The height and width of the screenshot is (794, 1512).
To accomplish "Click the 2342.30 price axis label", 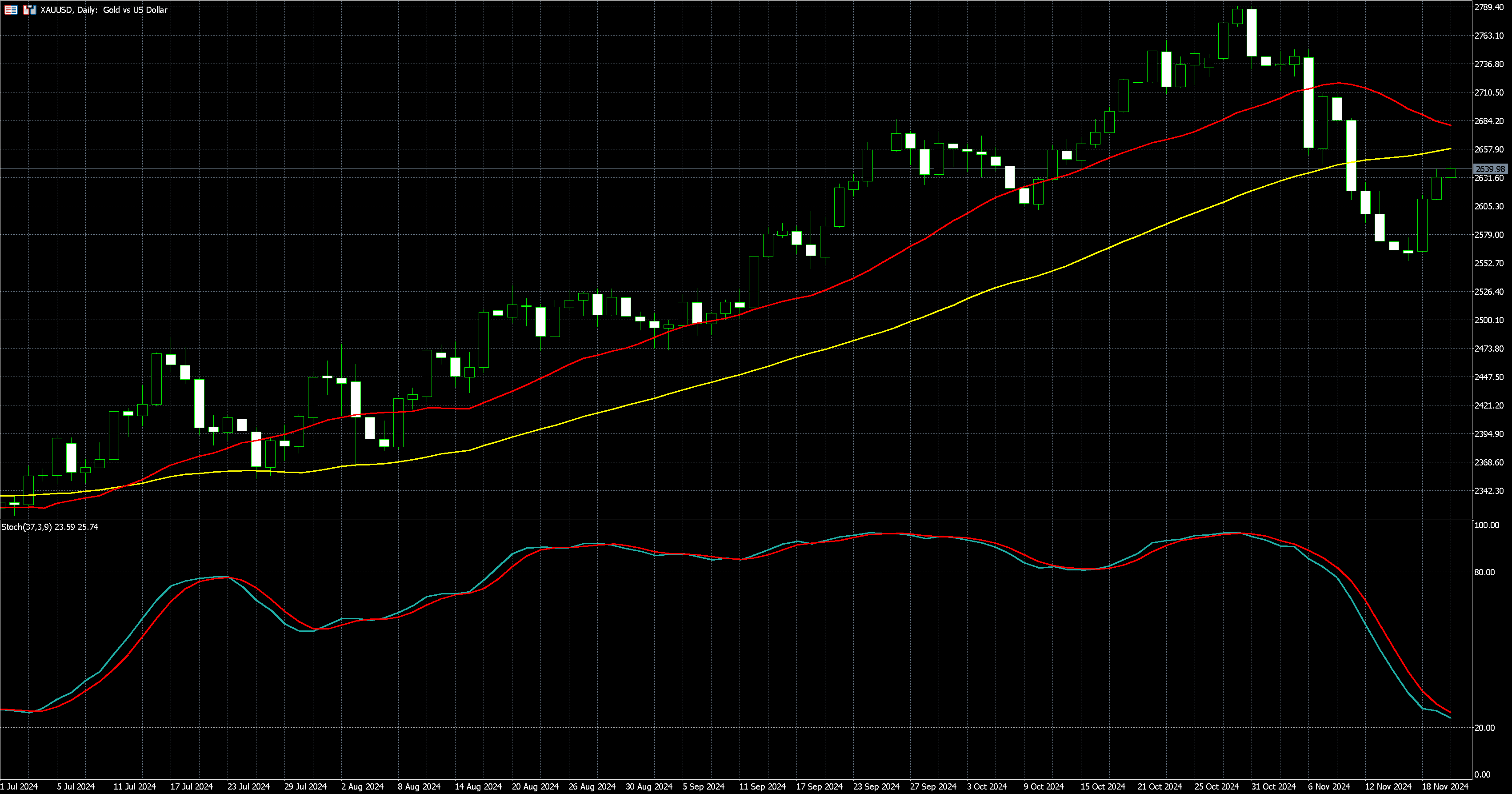I will tap(1488, 491).
